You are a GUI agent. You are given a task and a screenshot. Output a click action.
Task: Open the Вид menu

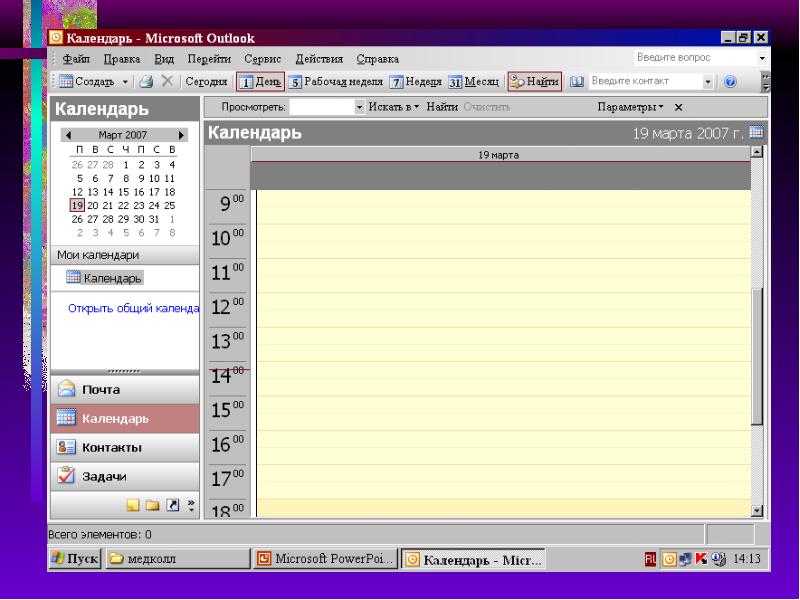click(164, 59)
